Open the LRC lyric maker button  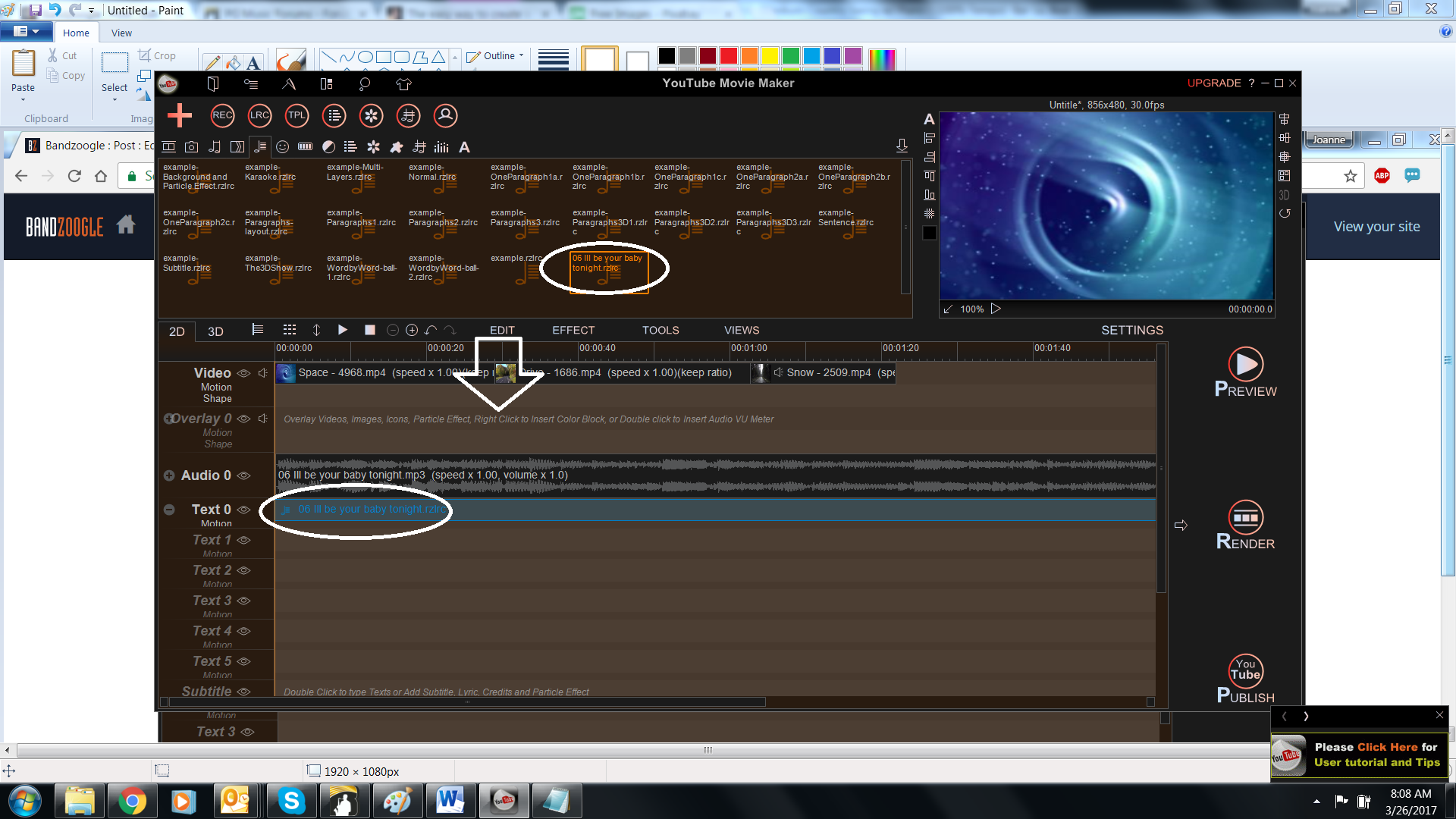click(259, 116)
